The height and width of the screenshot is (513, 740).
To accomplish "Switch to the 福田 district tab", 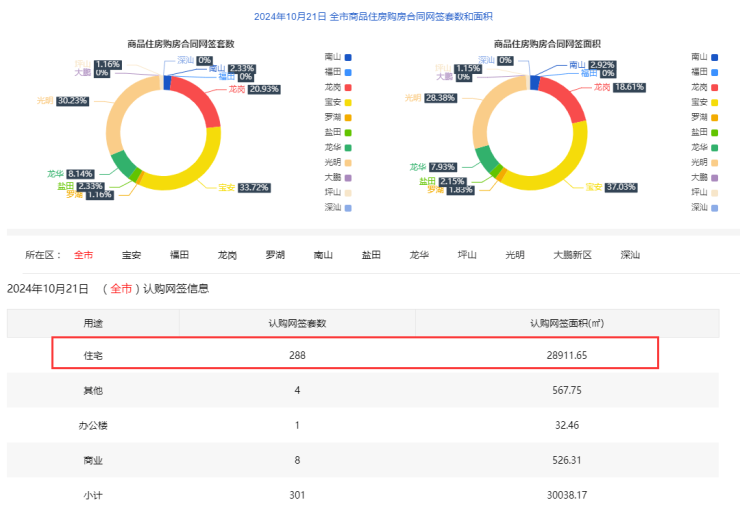I will click(179, 255).
